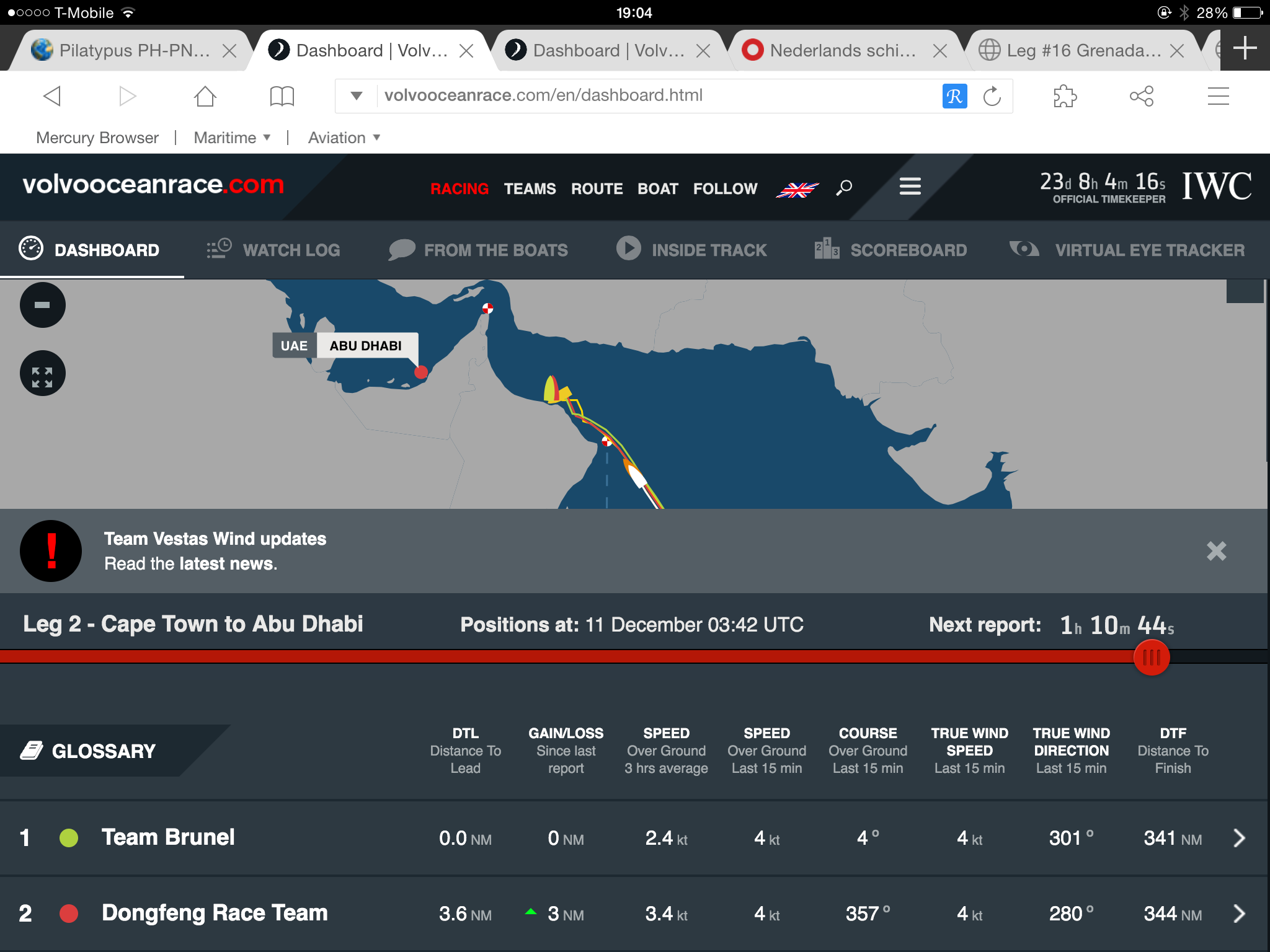
Task: Tap the browser back arrow
Action: [52, 96]
